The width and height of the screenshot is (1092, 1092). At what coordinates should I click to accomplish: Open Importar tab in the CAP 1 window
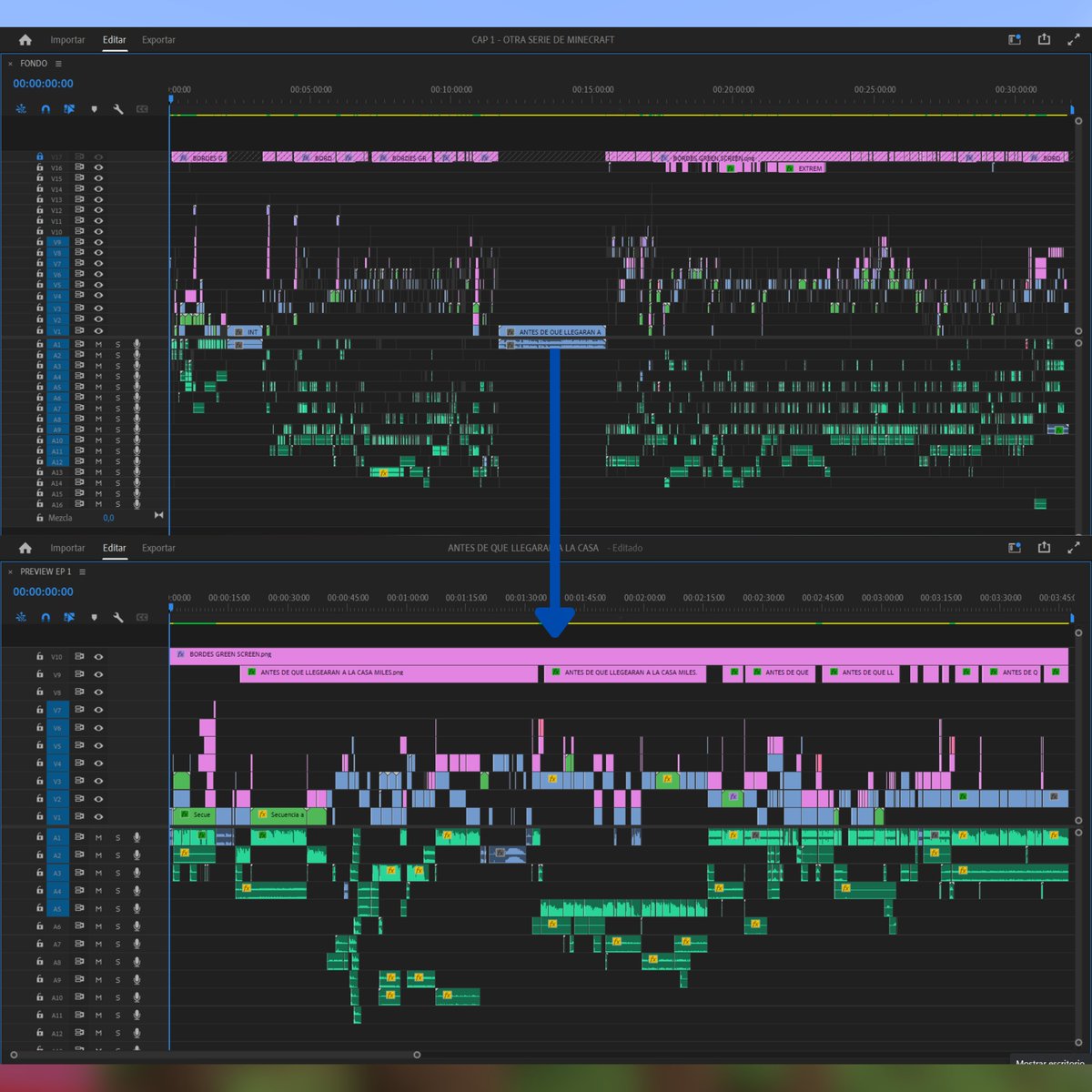pos(67,40)
